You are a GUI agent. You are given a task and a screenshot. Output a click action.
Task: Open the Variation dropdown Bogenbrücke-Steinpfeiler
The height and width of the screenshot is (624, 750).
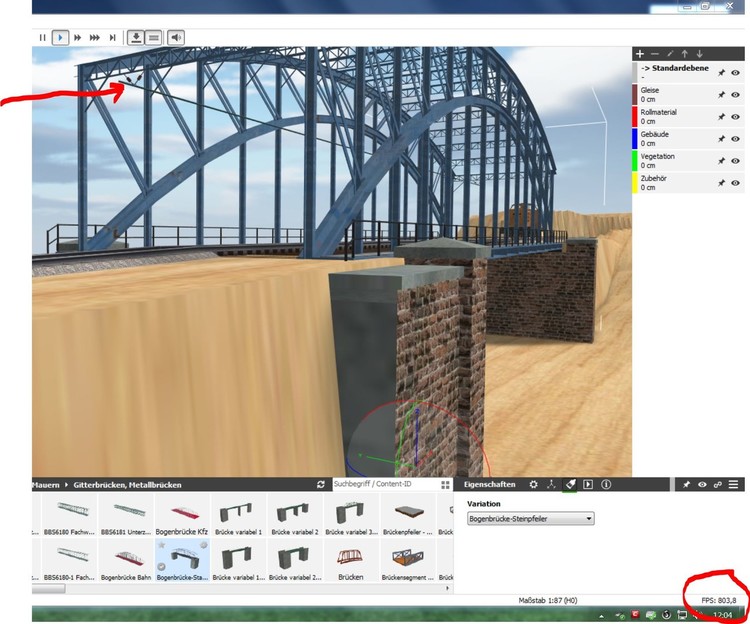(x=530, y=519)
